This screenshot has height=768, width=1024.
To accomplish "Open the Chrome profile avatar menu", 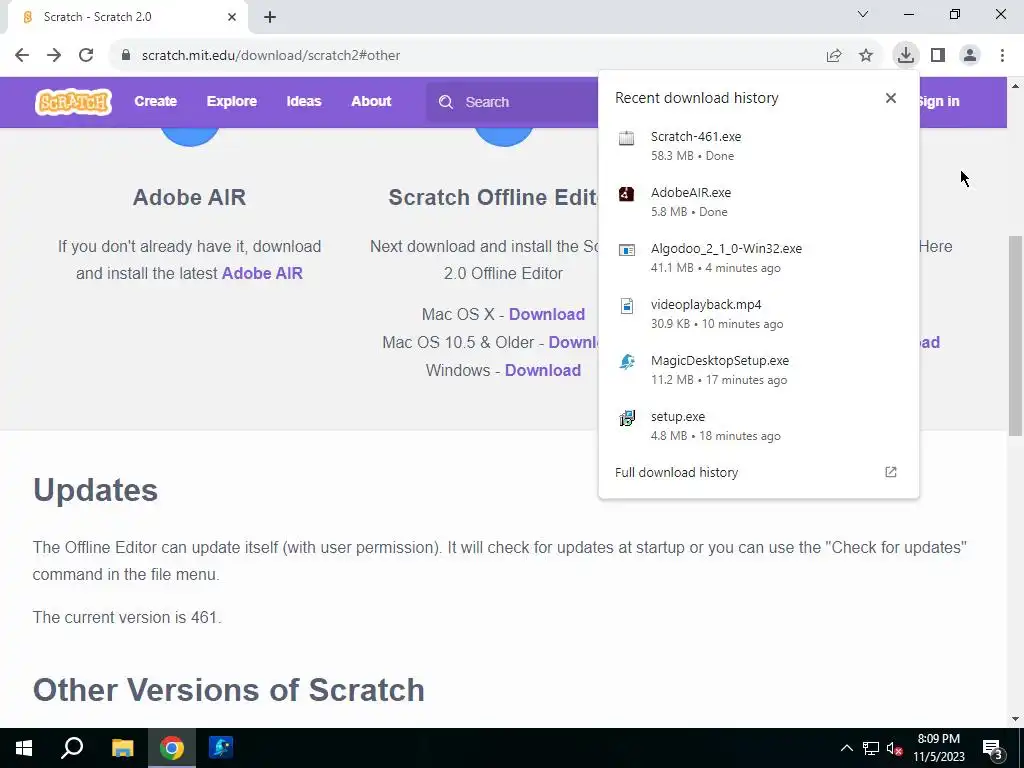I will coord(970,55).
